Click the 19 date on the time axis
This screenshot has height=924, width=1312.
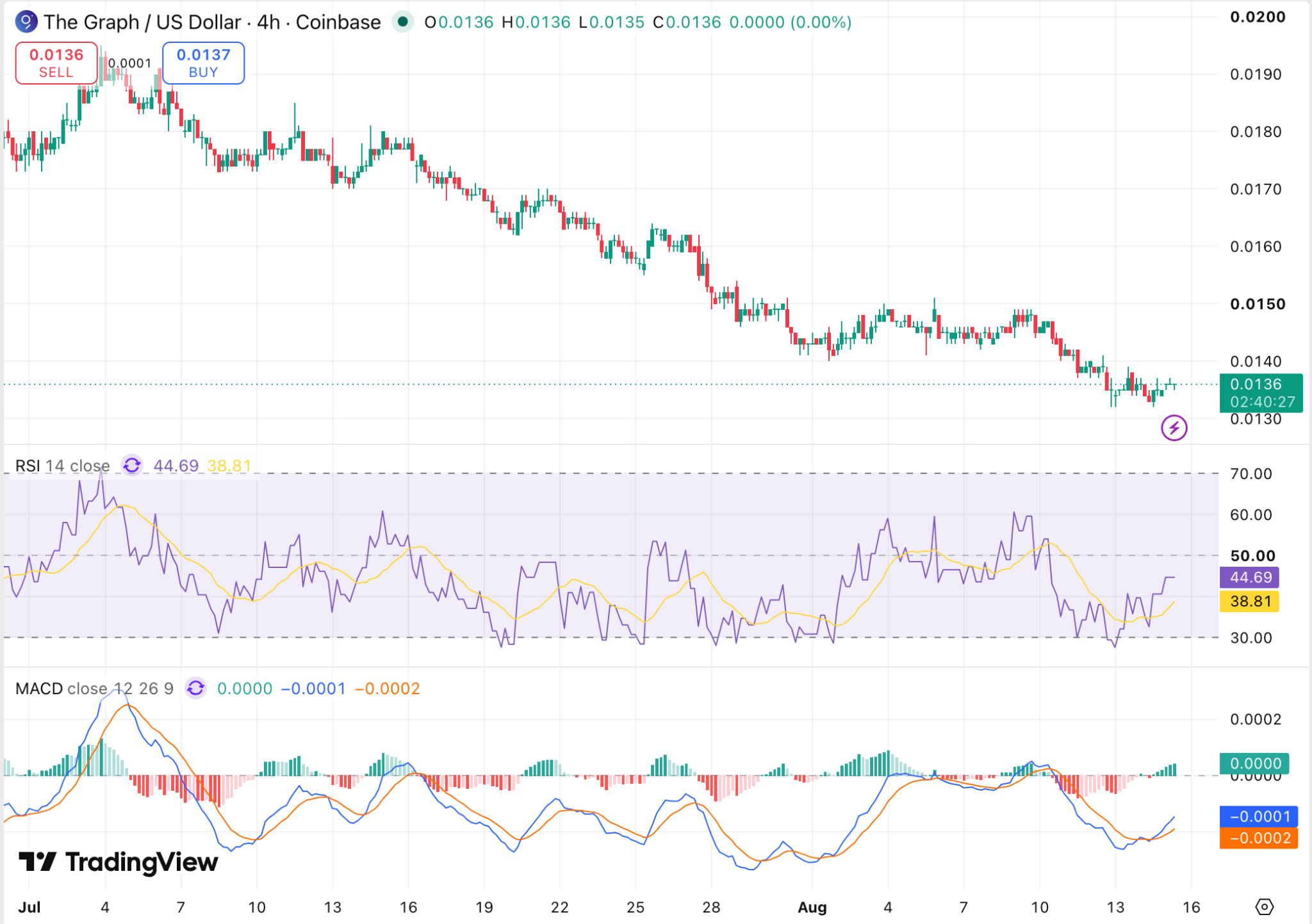(x=484, y=907)
